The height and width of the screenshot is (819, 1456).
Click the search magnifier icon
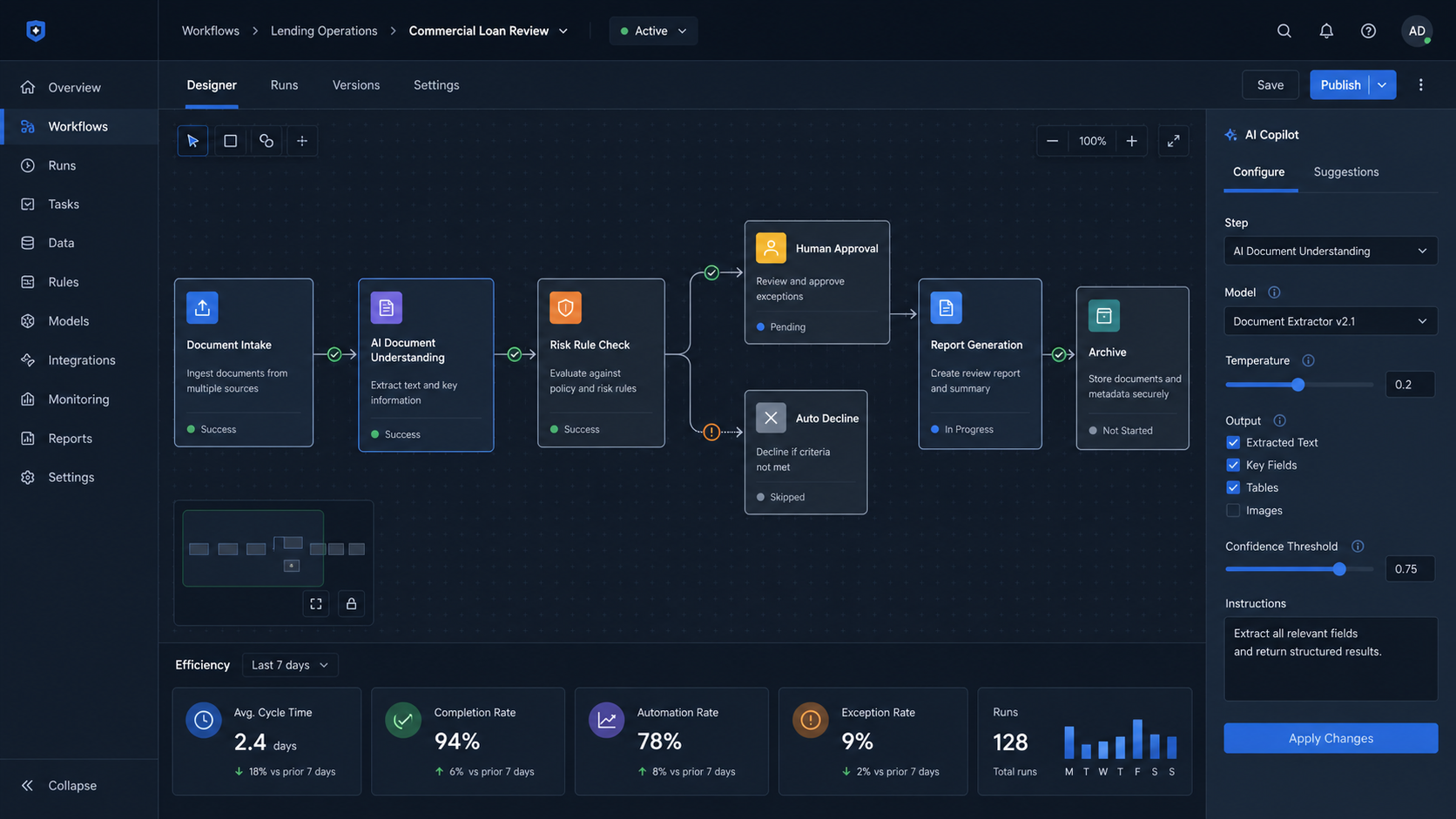[1284, 30]
